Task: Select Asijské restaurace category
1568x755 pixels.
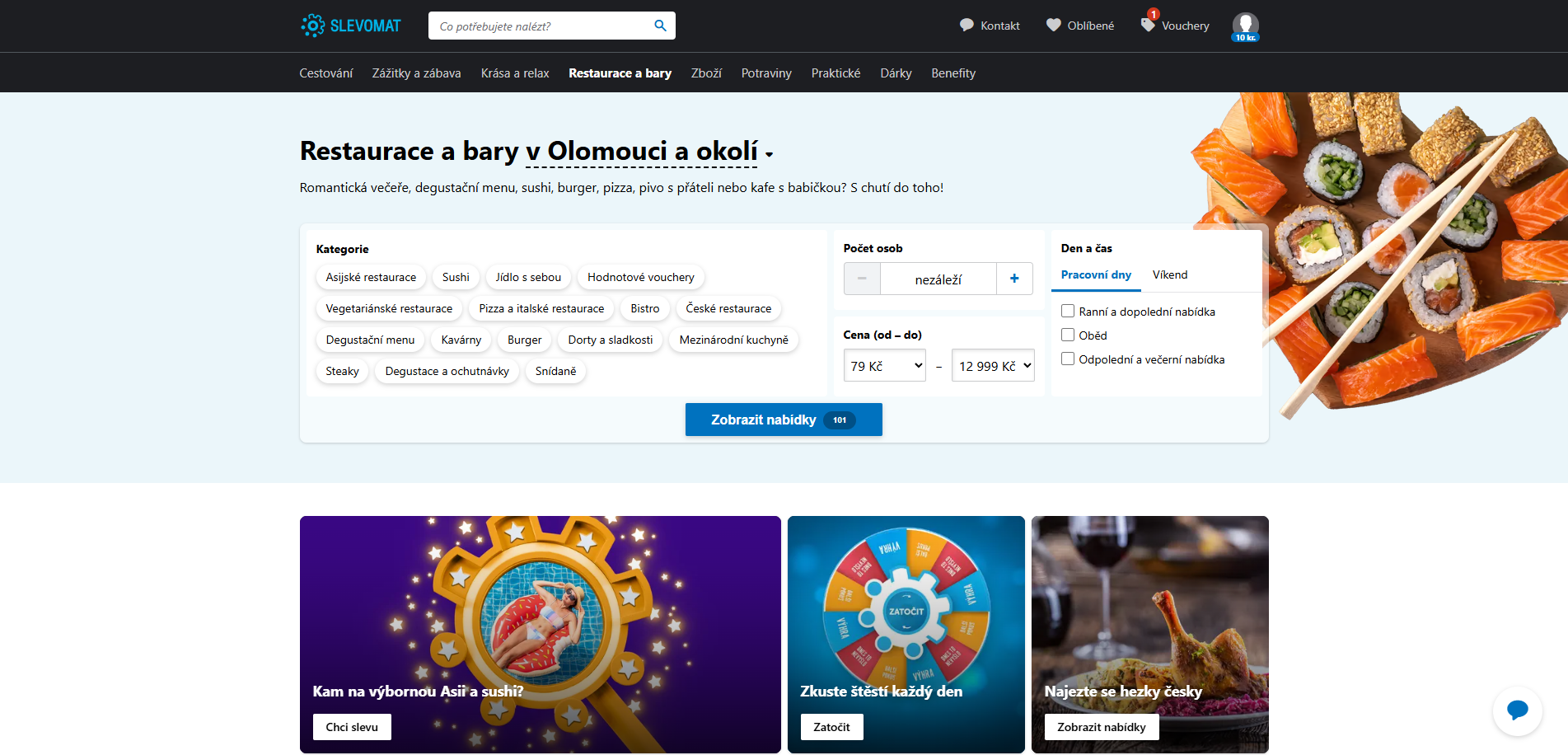Action: click(371, 277)
